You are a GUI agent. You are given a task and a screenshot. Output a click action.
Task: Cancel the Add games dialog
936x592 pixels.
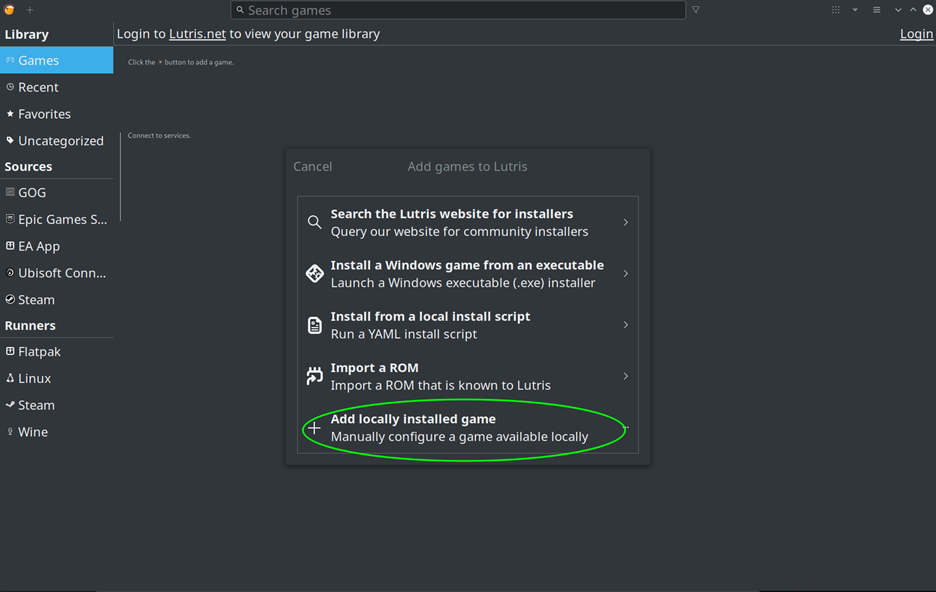pyautogui.click(x=312, y=166)
